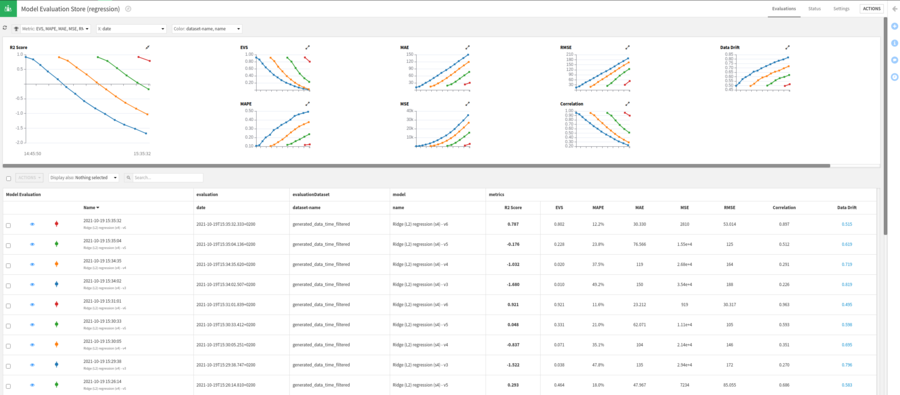Click green marker icon of 15:30:33 evaluation

(56, 324)
